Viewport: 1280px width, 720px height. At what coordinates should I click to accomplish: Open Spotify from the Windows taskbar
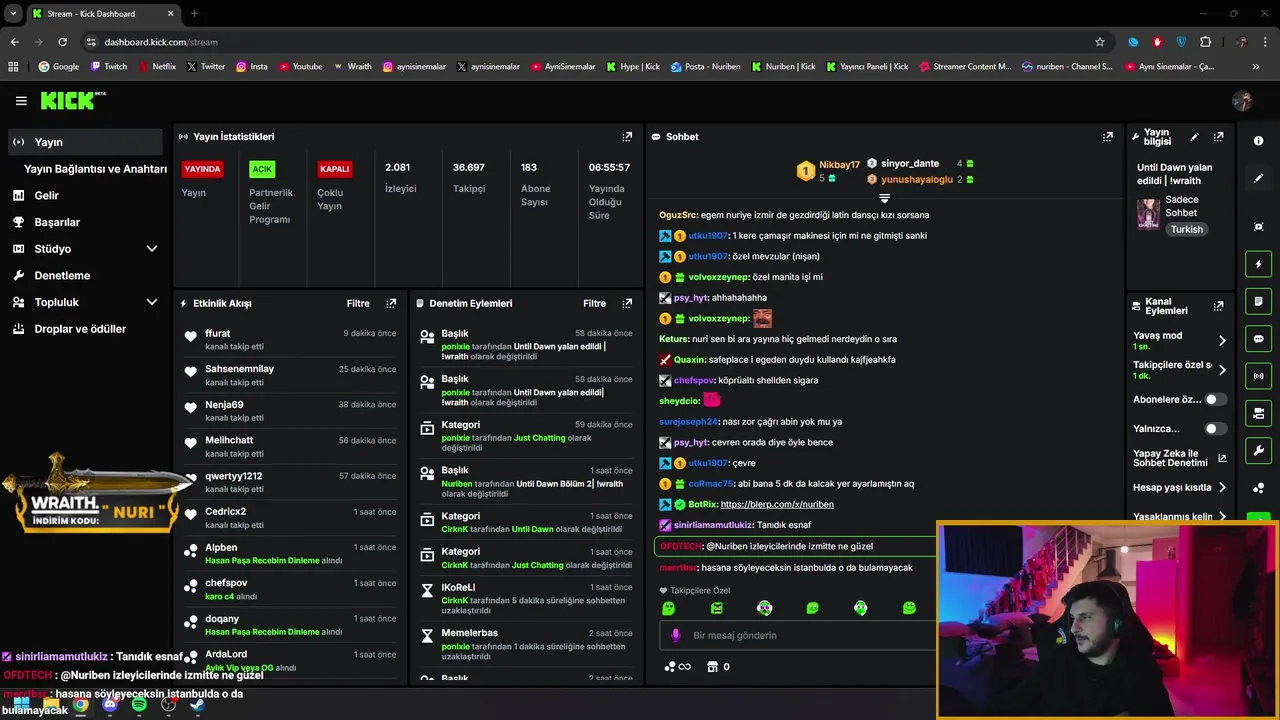pos(139,705)
